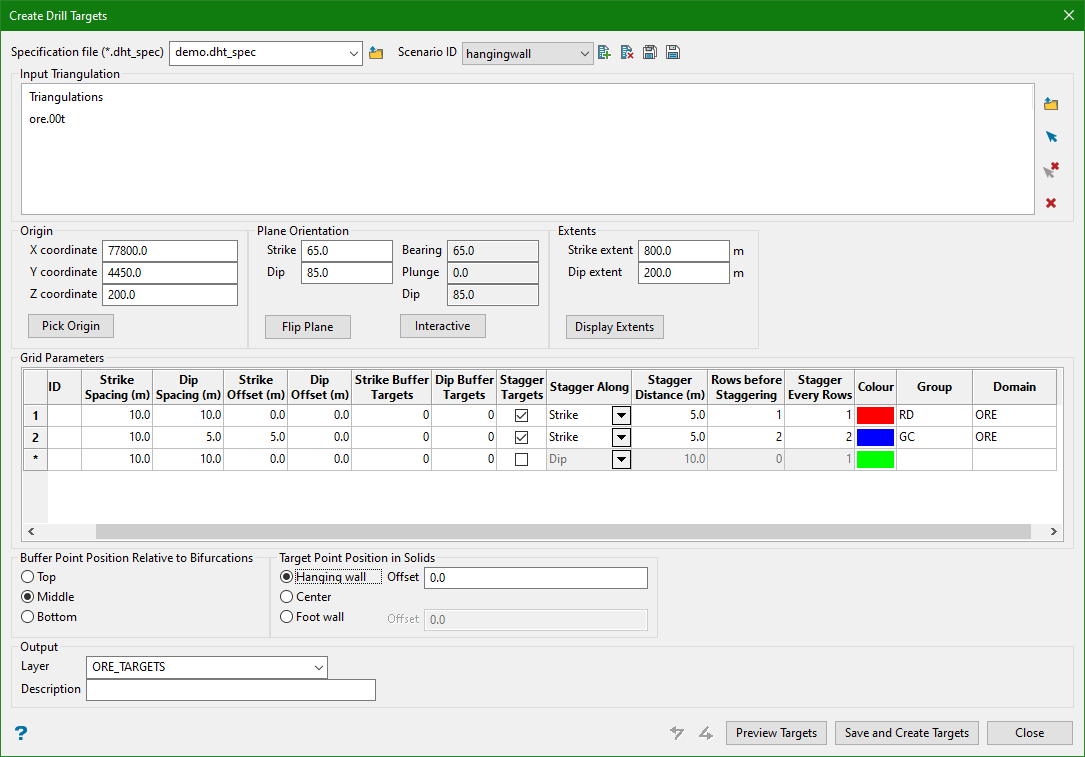Click the Strike extent input field

[x=683, y=251]
